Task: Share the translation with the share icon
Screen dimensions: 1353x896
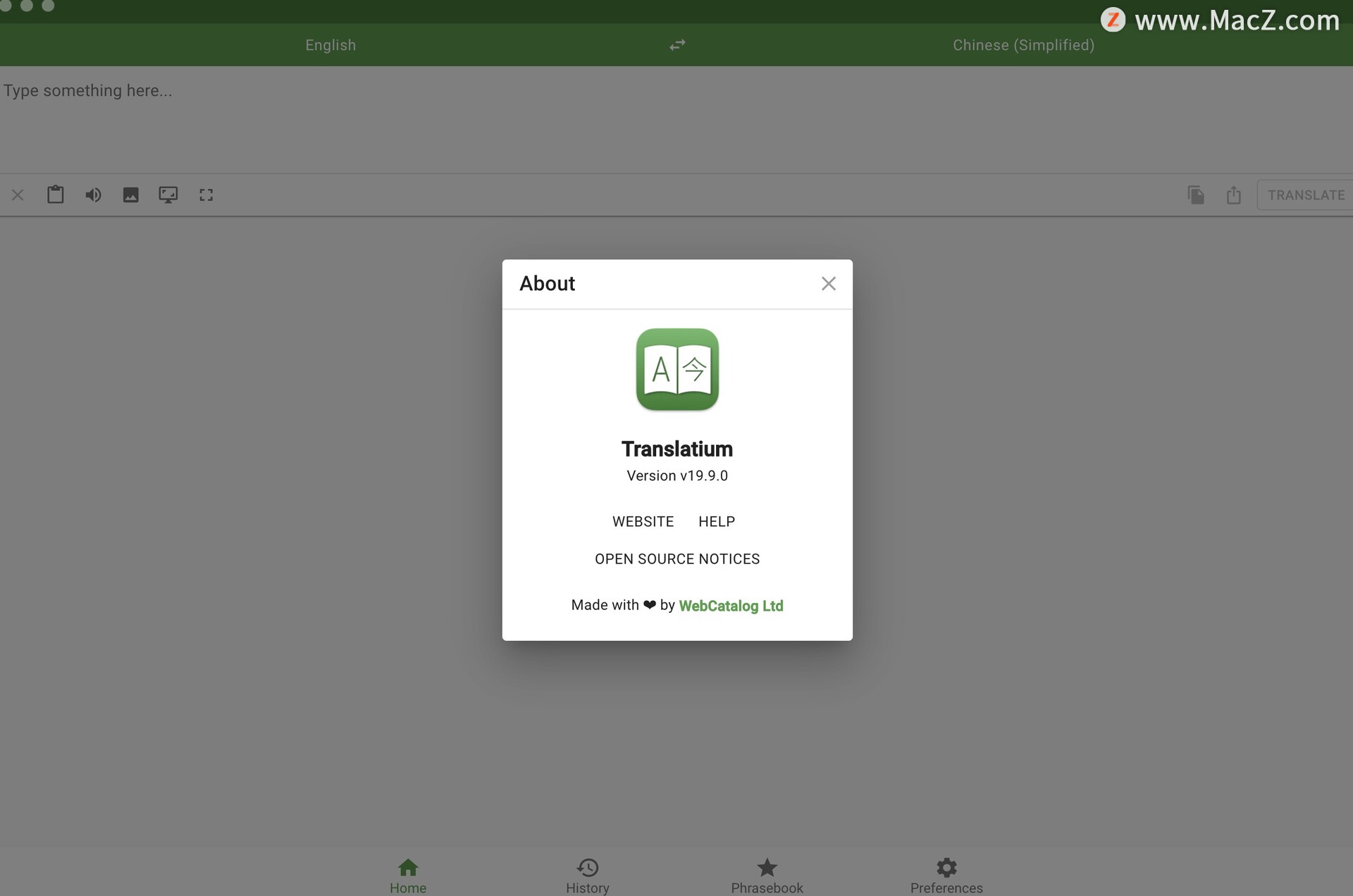Action: point(1233,195)
